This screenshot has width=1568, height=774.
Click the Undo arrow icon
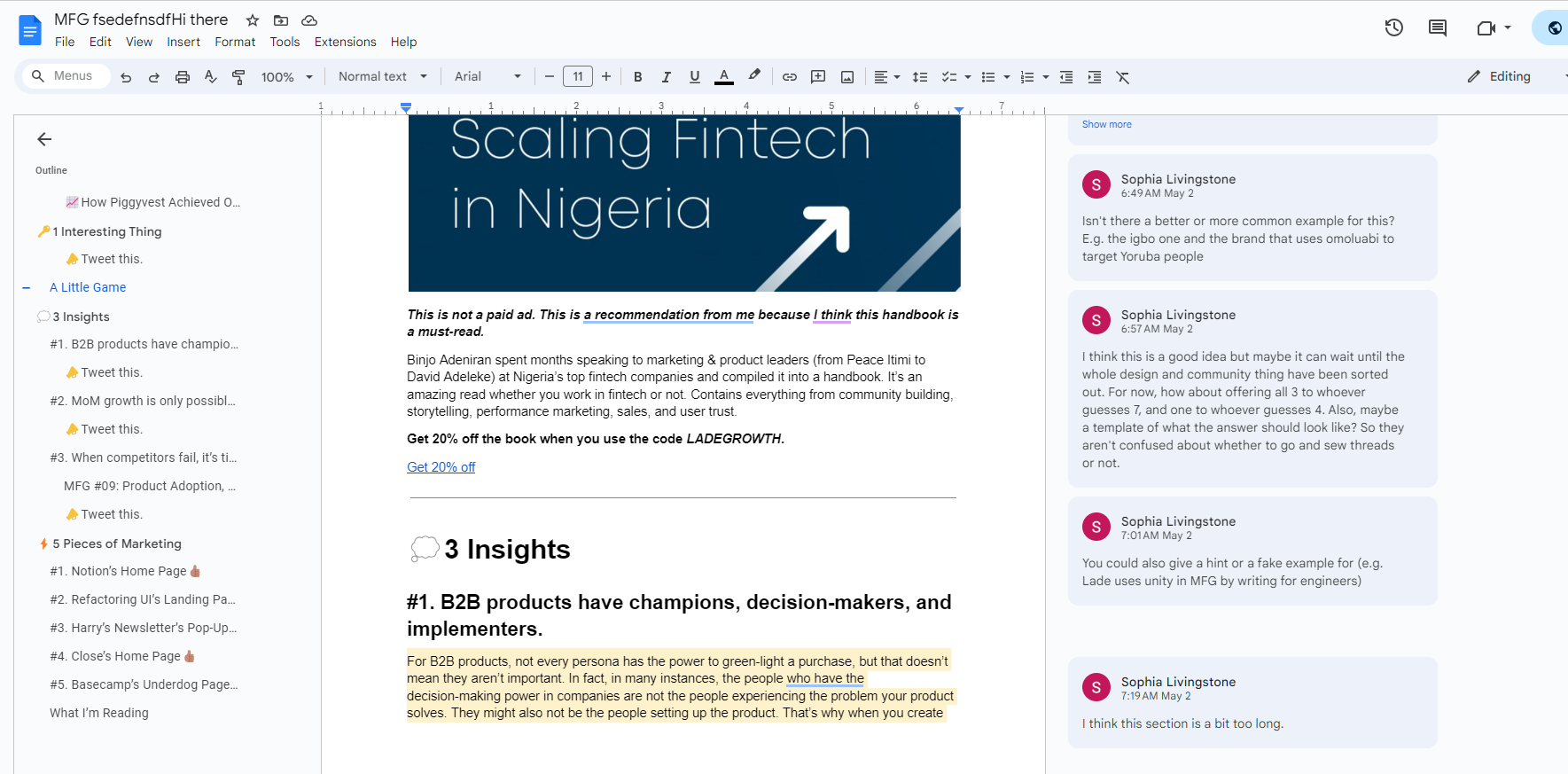(x=126, y=77)
